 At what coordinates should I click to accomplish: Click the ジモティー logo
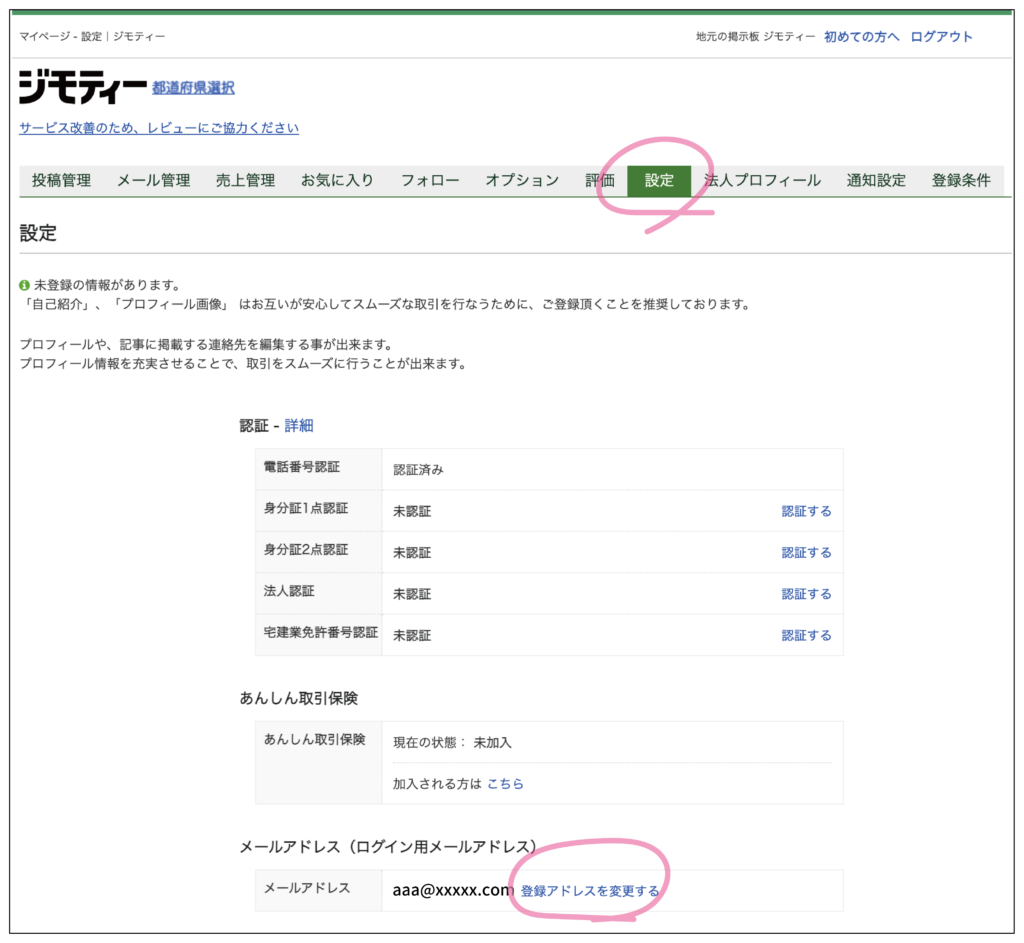click(83, 88)
